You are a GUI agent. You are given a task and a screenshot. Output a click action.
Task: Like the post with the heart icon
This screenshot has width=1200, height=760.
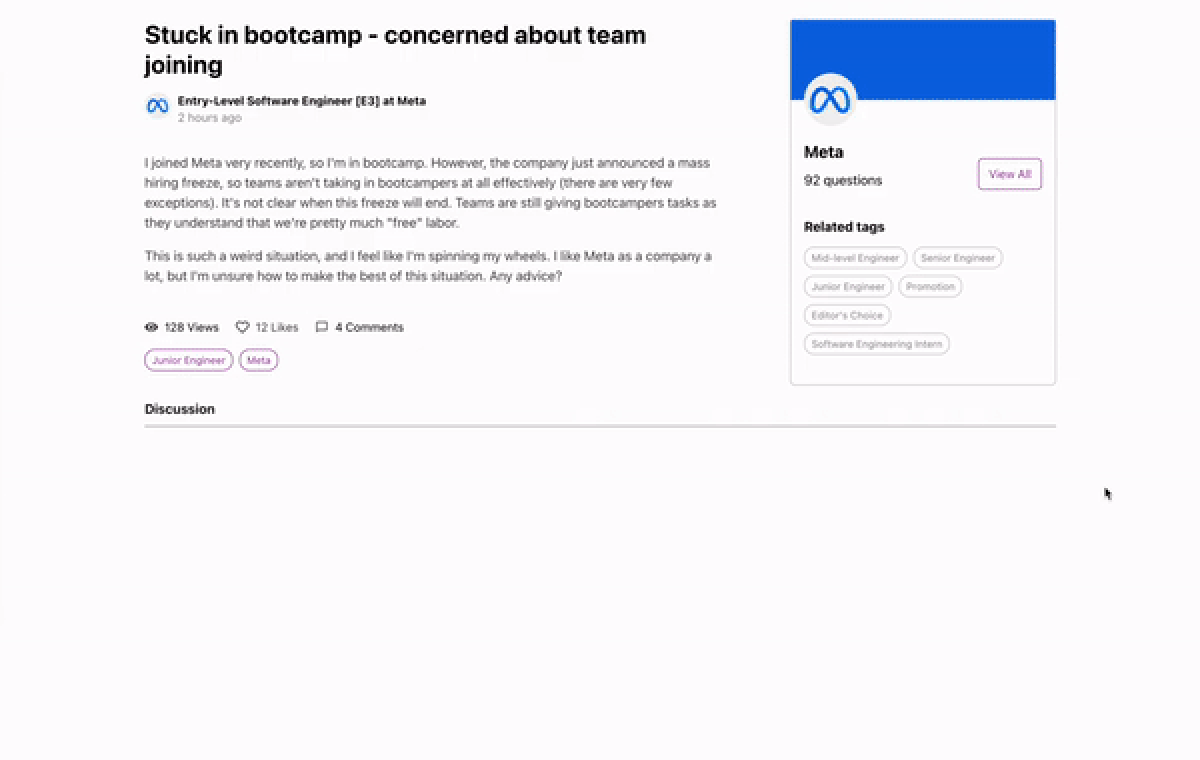(x=242, y=327)
